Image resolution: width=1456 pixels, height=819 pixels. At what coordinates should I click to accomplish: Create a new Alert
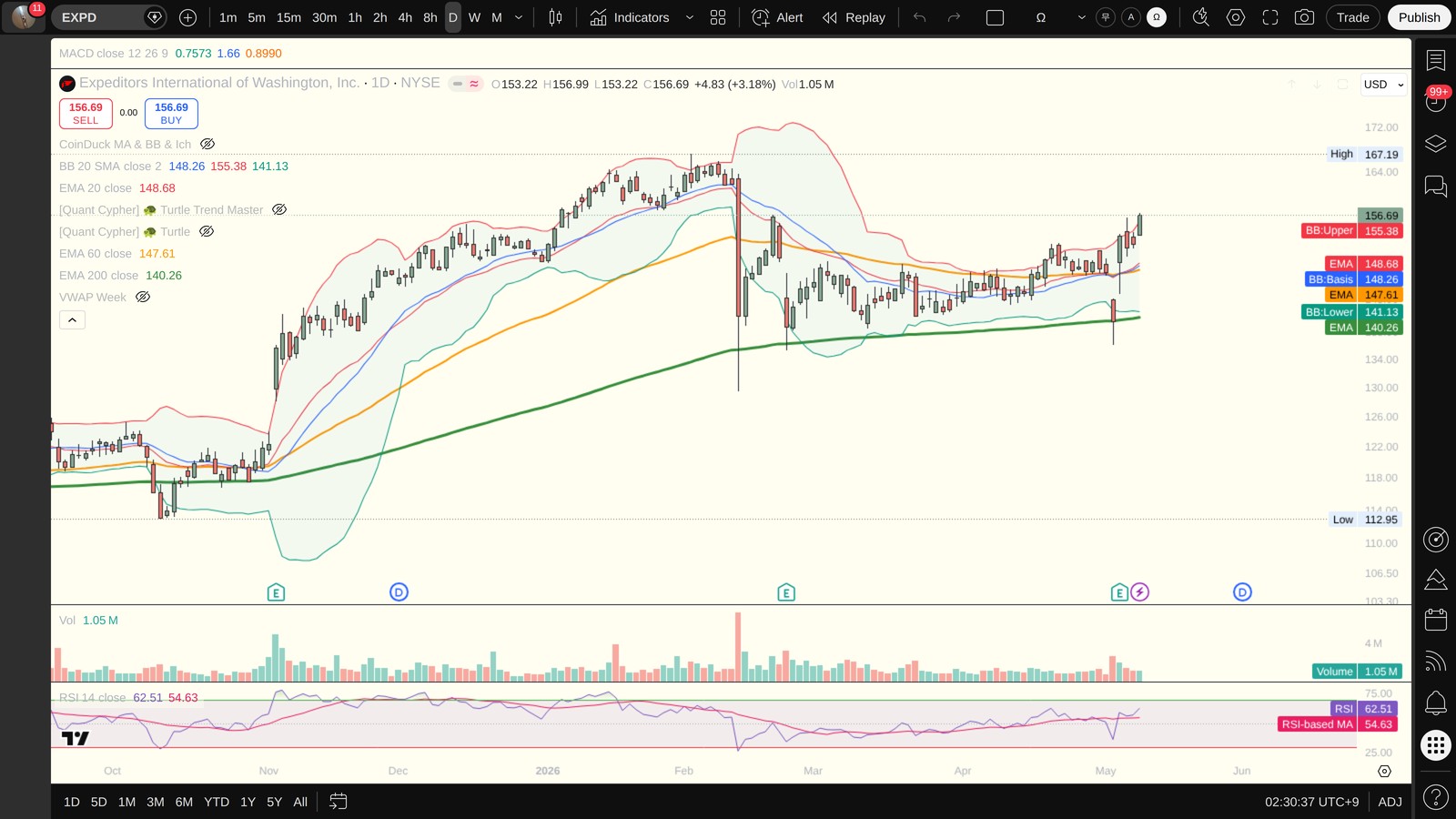(x=778, y=17)
